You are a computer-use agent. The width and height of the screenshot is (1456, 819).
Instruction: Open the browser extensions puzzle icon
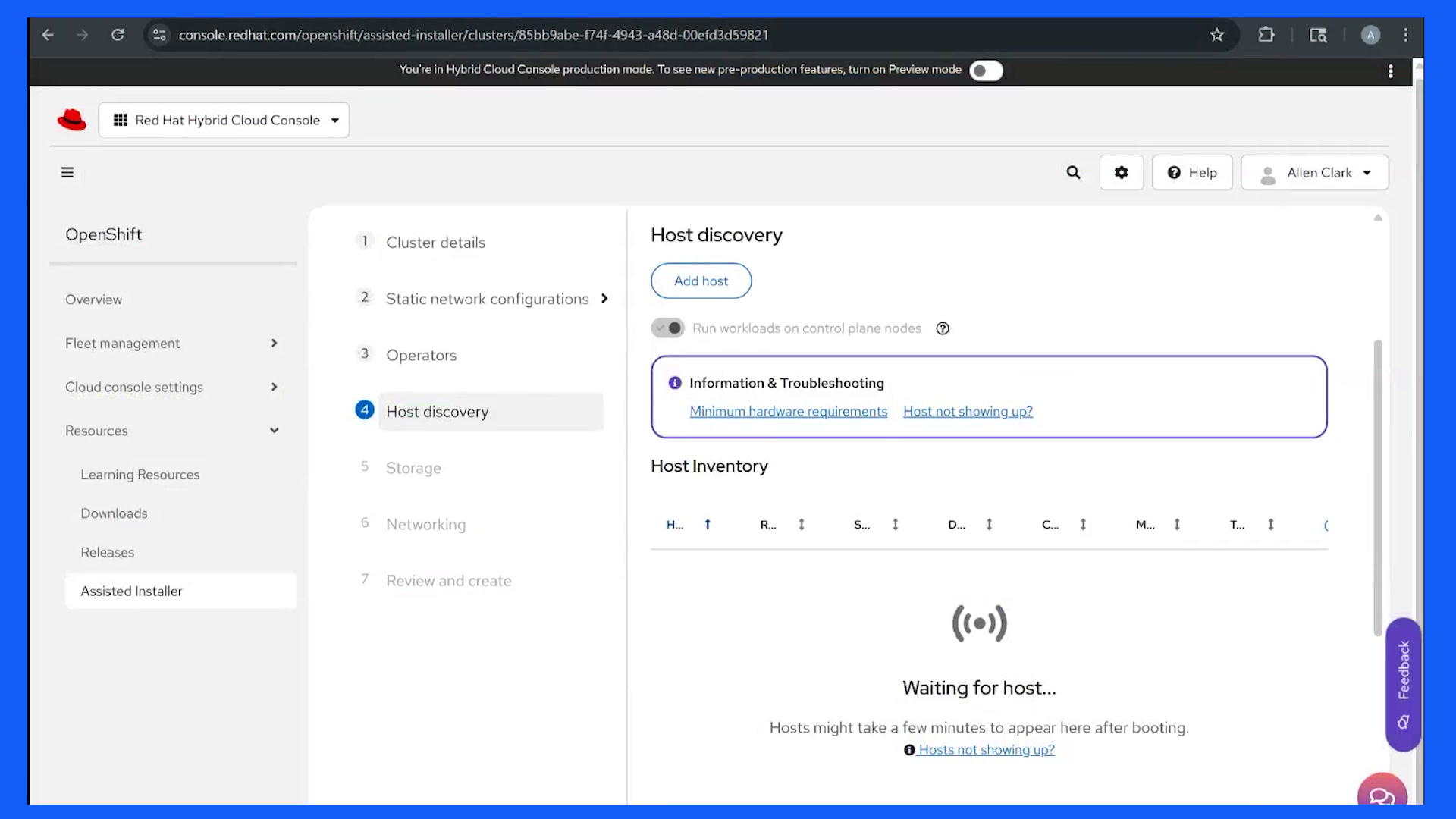pos(1266,35)
